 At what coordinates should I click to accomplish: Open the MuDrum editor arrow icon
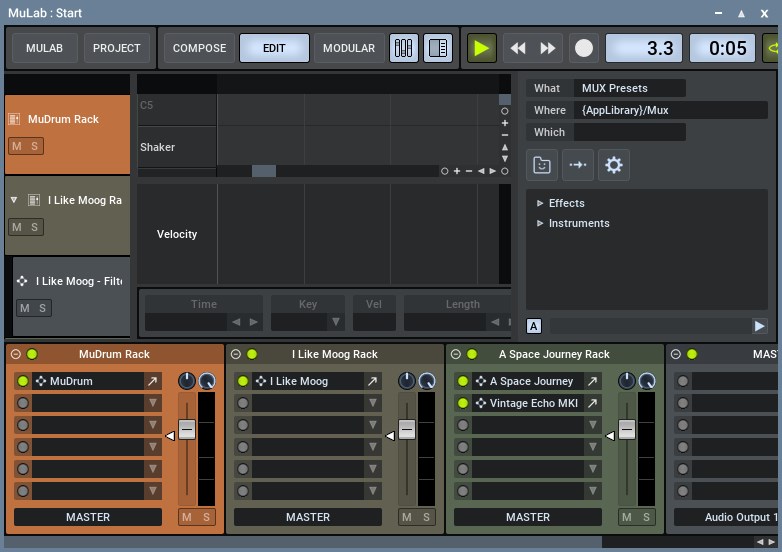tap(153, 381)
